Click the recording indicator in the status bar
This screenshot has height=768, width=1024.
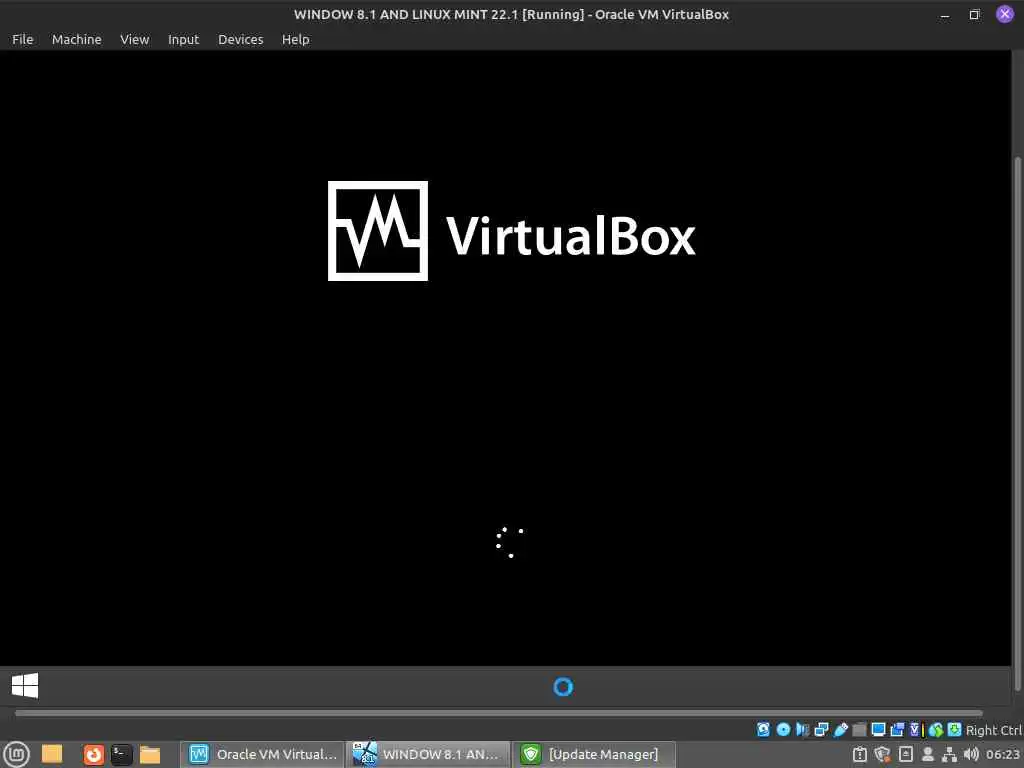897,729
